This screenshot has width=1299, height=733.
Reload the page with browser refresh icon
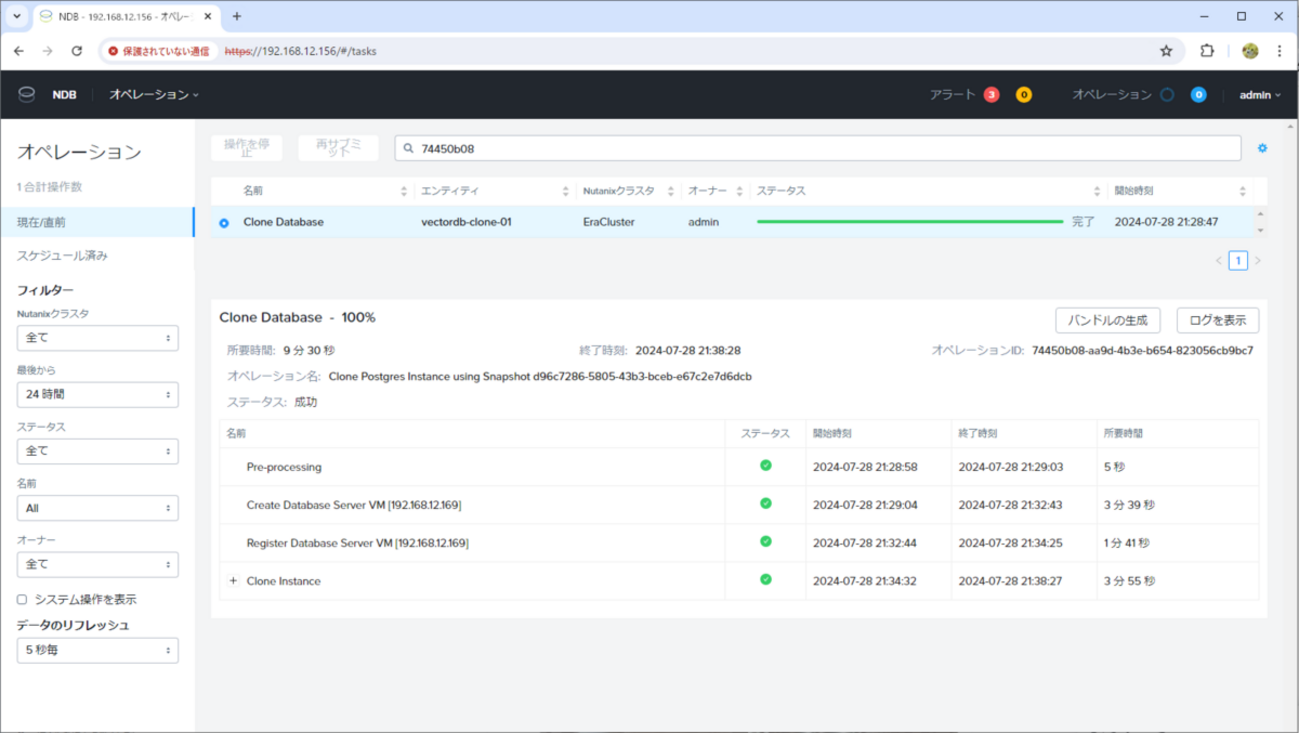coord(76,51)
